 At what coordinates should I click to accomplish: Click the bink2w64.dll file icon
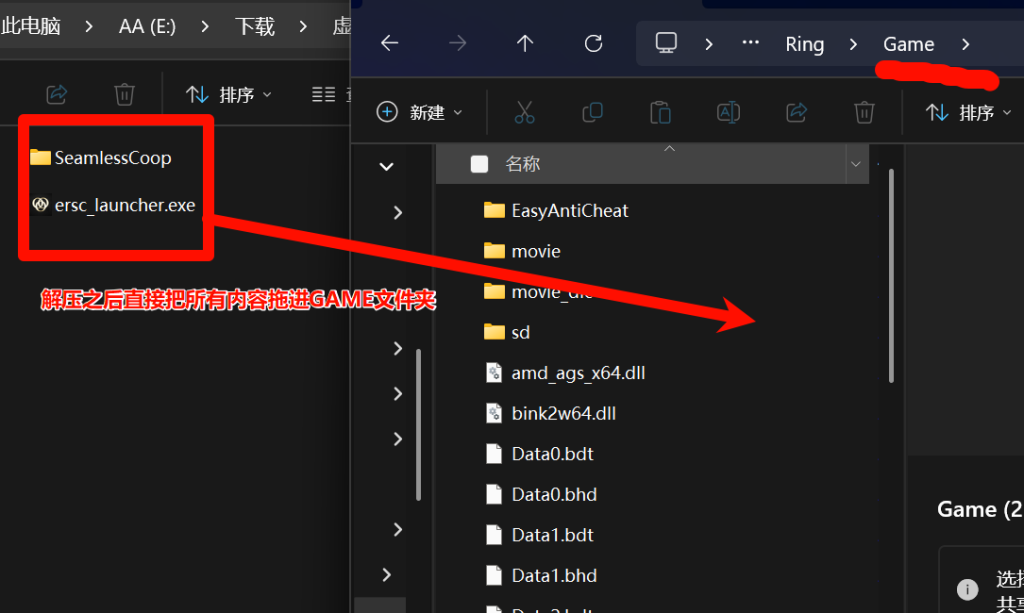point(494,413)
